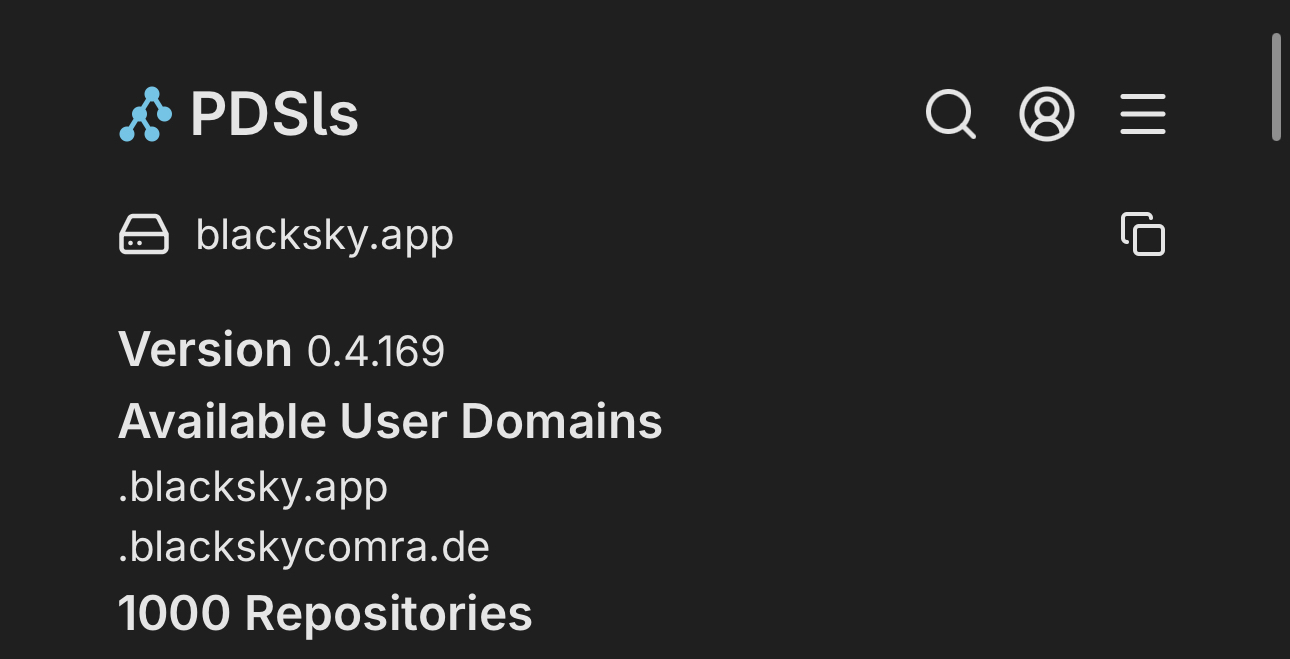Open the account profile icon
Image resolution: width=1290 pixels, height=659 pixels.
tap(1046, 114)
